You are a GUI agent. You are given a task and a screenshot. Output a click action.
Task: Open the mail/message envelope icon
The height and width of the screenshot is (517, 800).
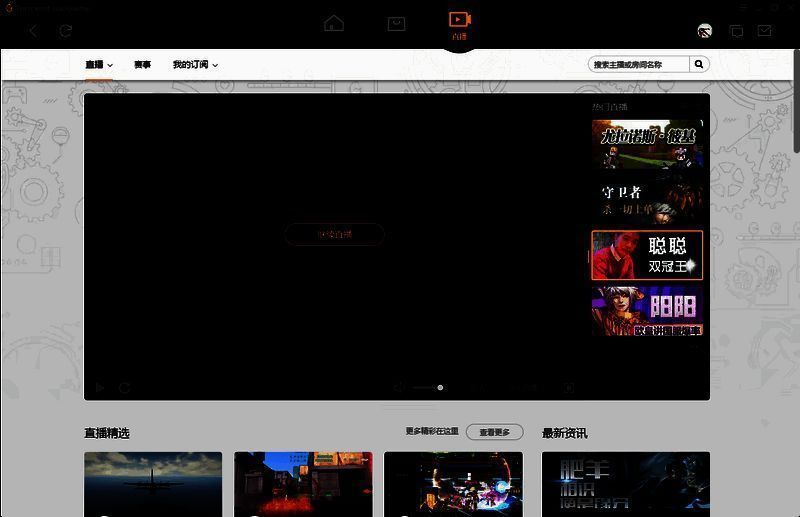tap(765, 31)
